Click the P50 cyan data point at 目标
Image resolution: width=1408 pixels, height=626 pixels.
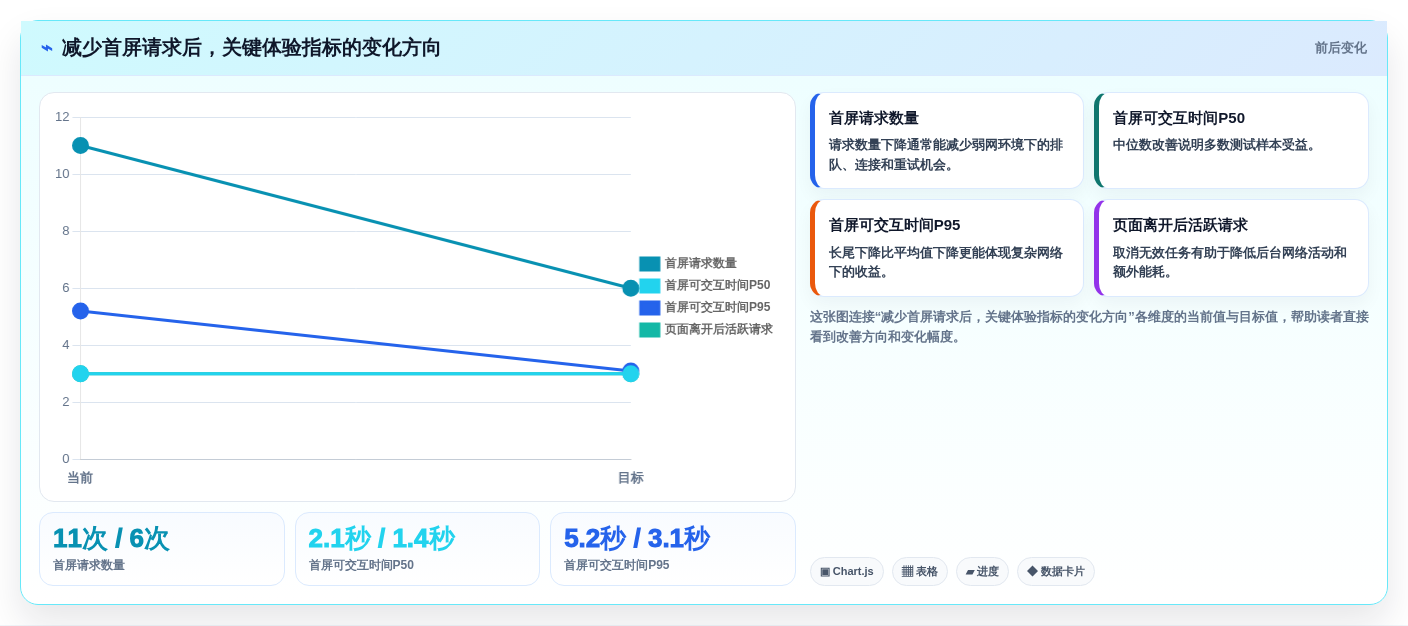coord(631,374)
